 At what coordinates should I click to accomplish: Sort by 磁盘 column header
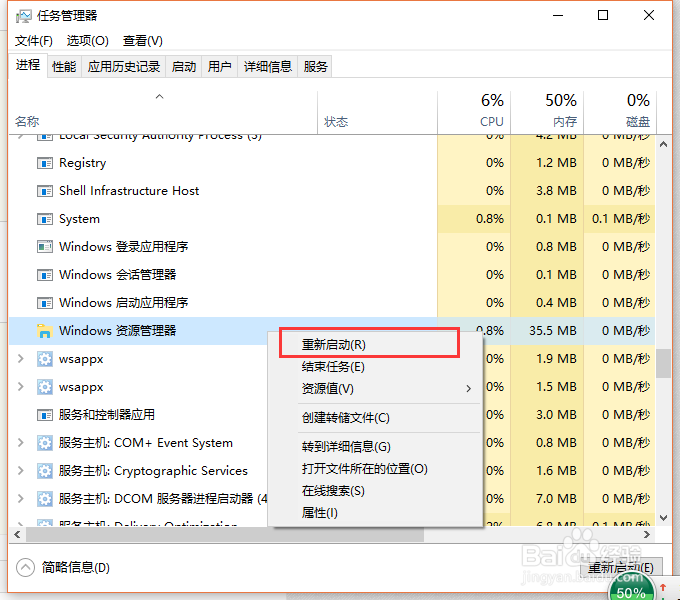[x=620, y=112]
